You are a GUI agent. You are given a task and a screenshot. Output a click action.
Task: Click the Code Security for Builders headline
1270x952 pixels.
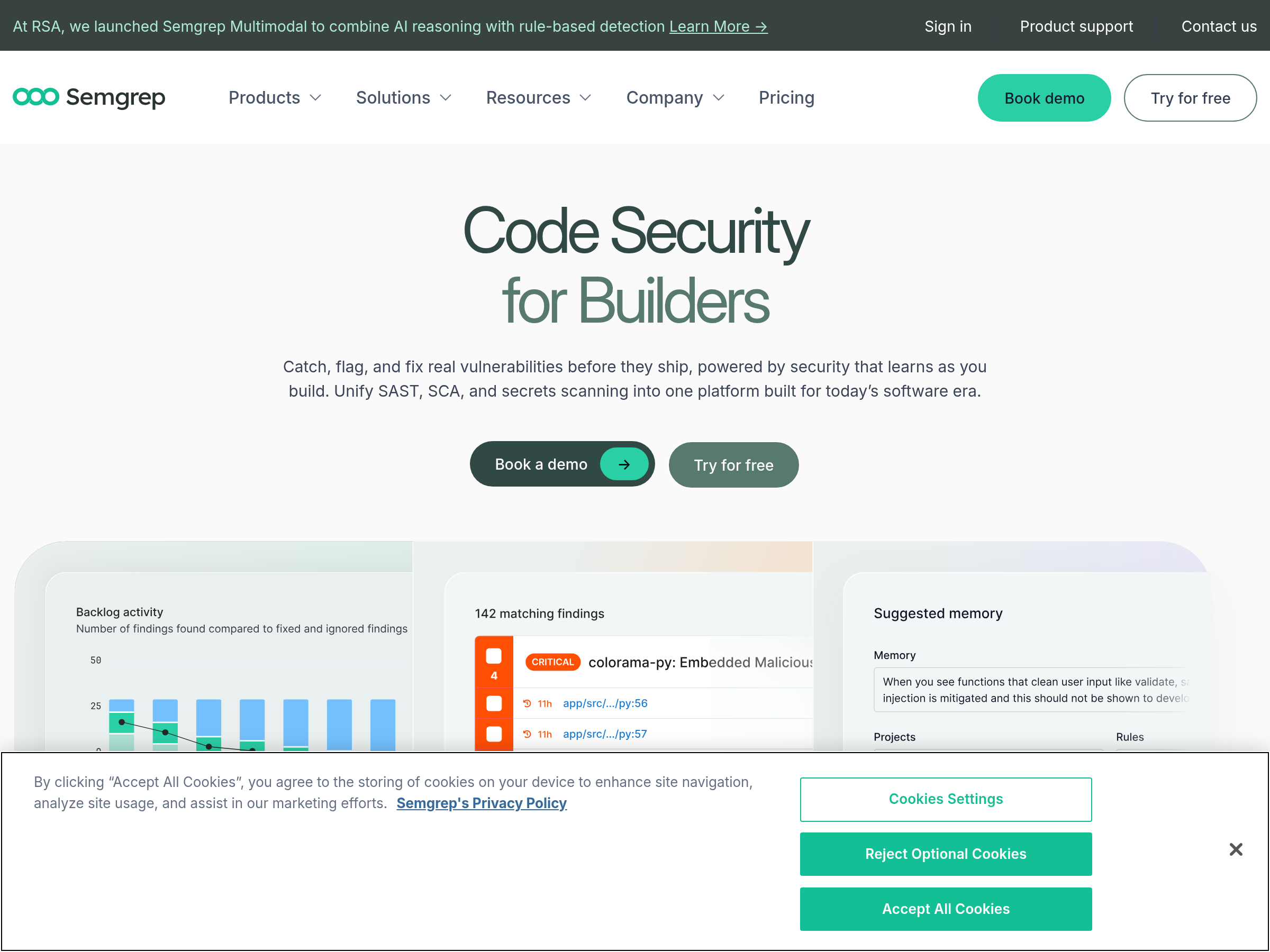(x=636, y=266)
